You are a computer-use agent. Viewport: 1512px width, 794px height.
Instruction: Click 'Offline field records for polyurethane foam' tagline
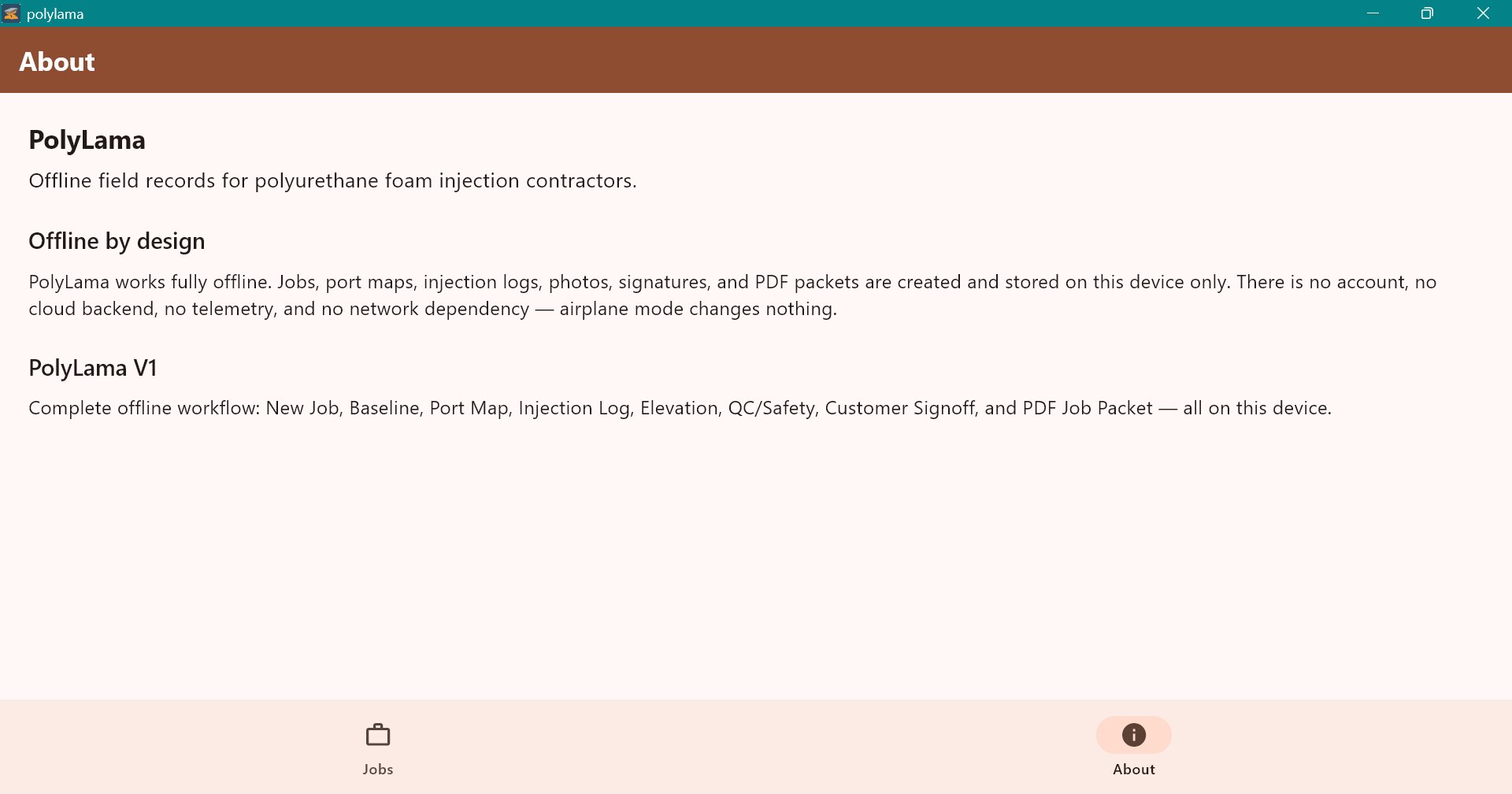coord(332,181)
